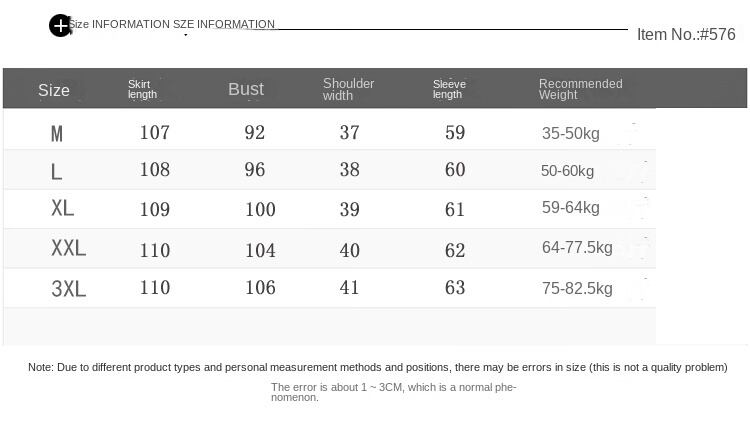Click the Item No.:#576 label

coord(686,35)
